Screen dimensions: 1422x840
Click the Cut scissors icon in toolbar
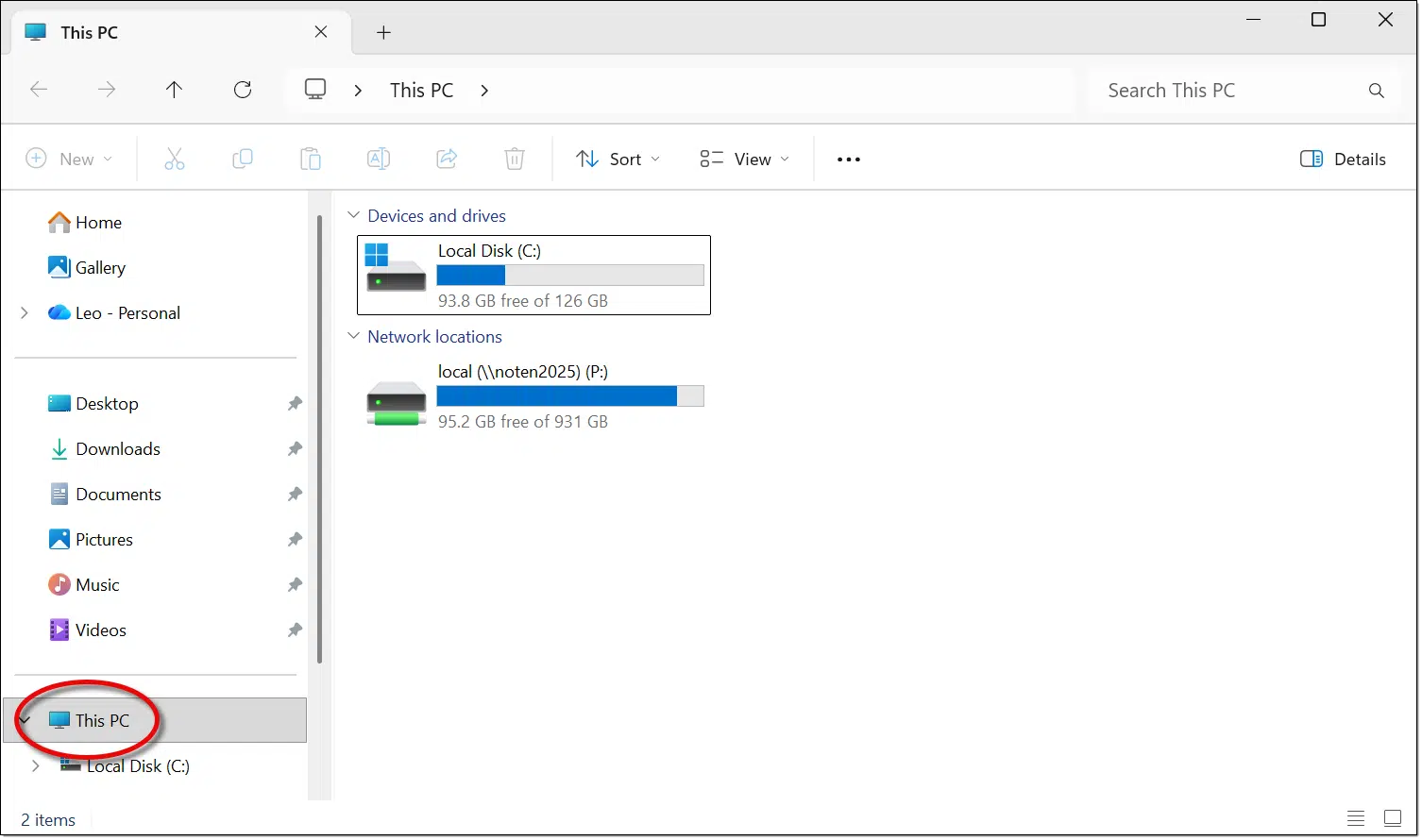click(175, 160)
